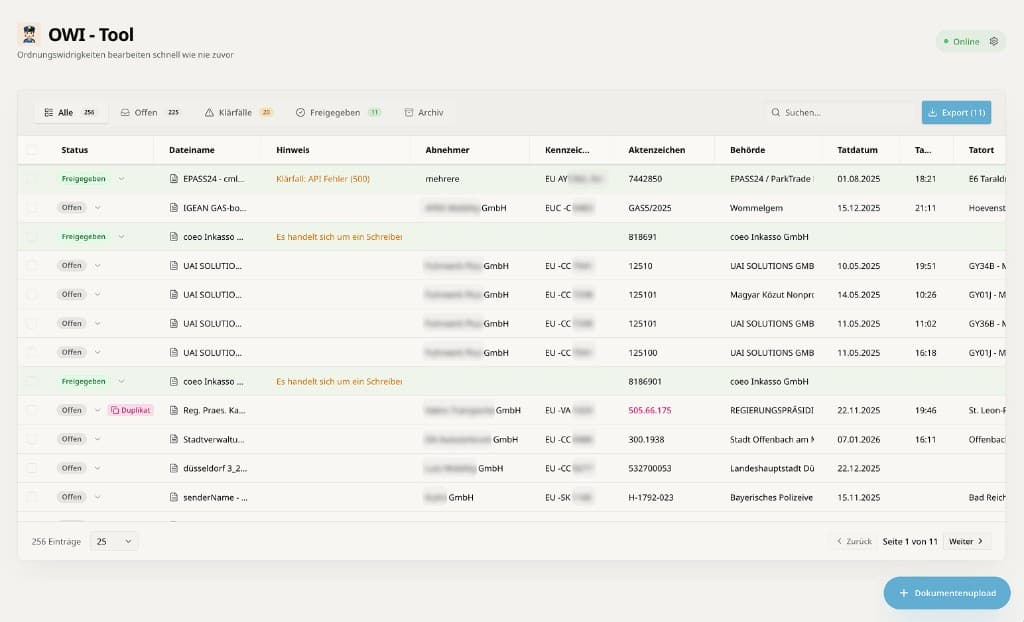This screenshot has width=1024, height=622.
Task: Switch to the Offen tab
Action: click(150, 112)
